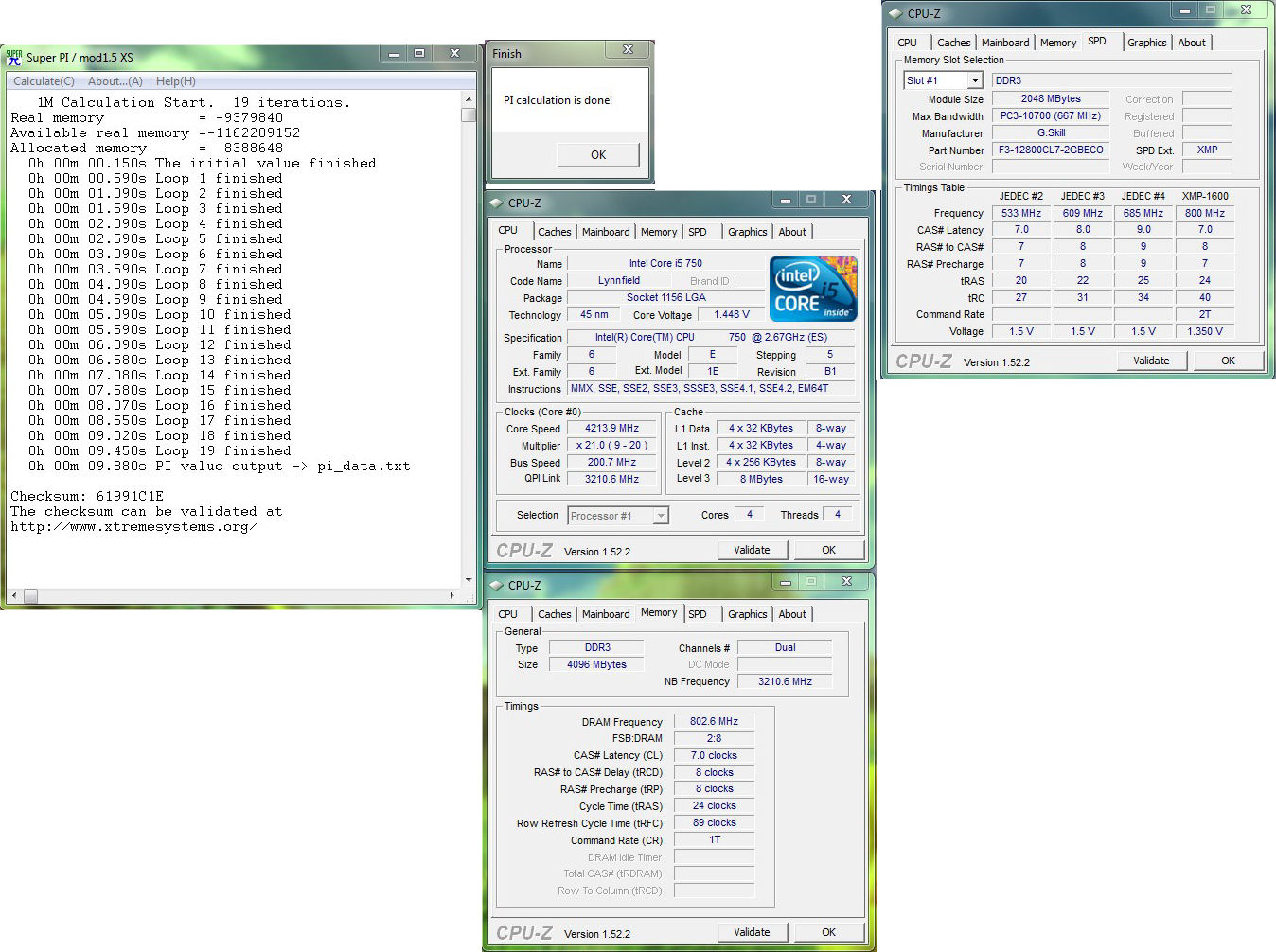
Task: Maximize the Super PI window
Action: point(419,54)
